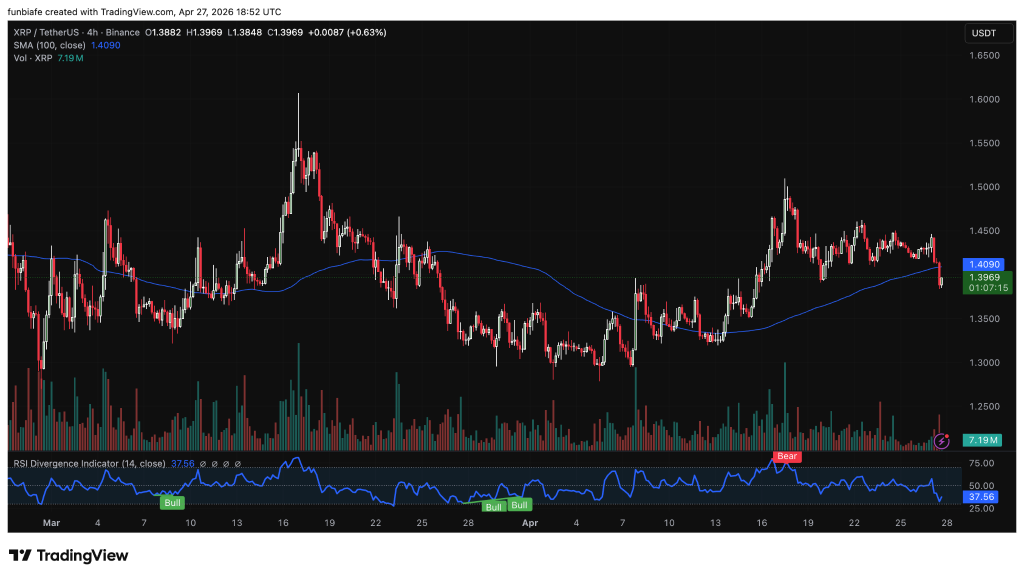Click the SMA (100, close) indicator legend
The width and height of the screenshot is (1024, 578).
coord(48,46)
